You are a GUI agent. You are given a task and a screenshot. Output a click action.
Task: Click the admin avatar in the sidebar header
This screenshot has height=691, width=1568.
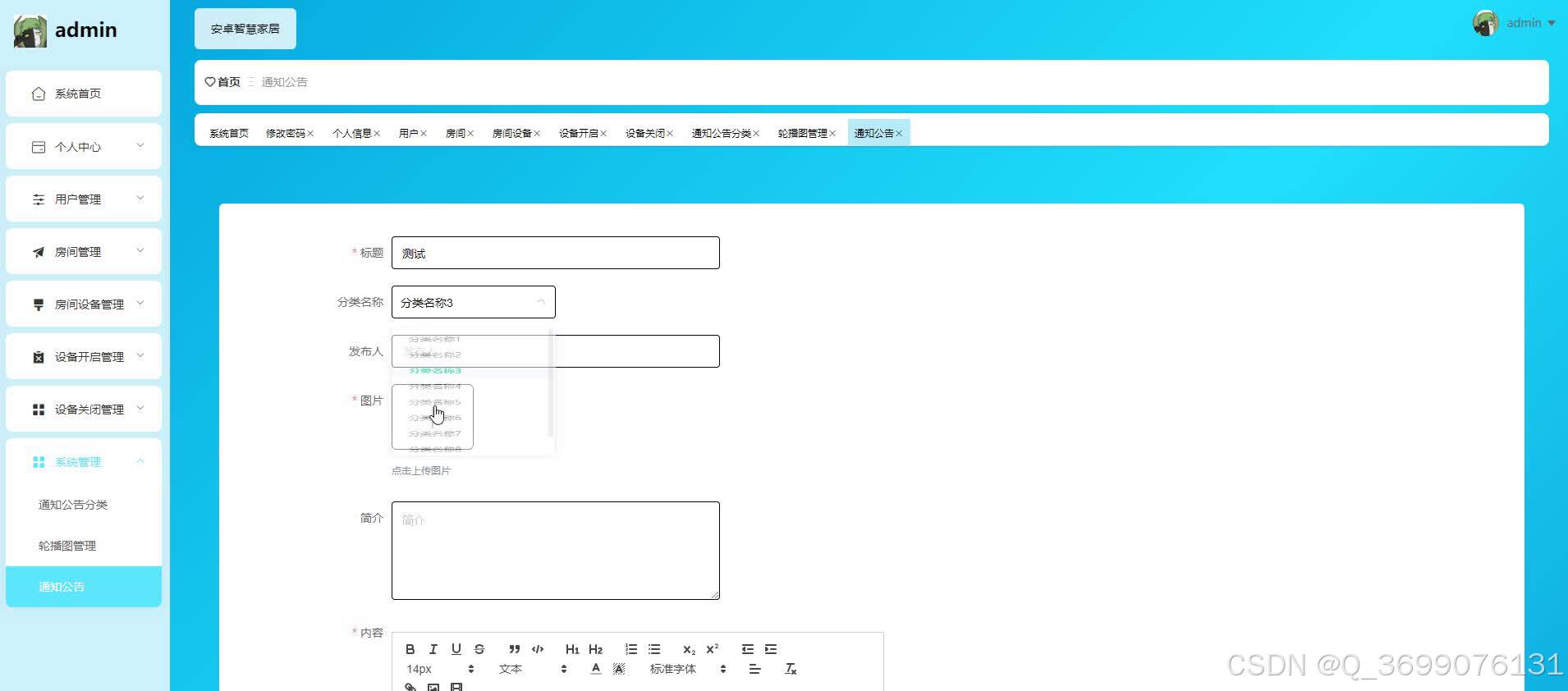click(30, 30)
